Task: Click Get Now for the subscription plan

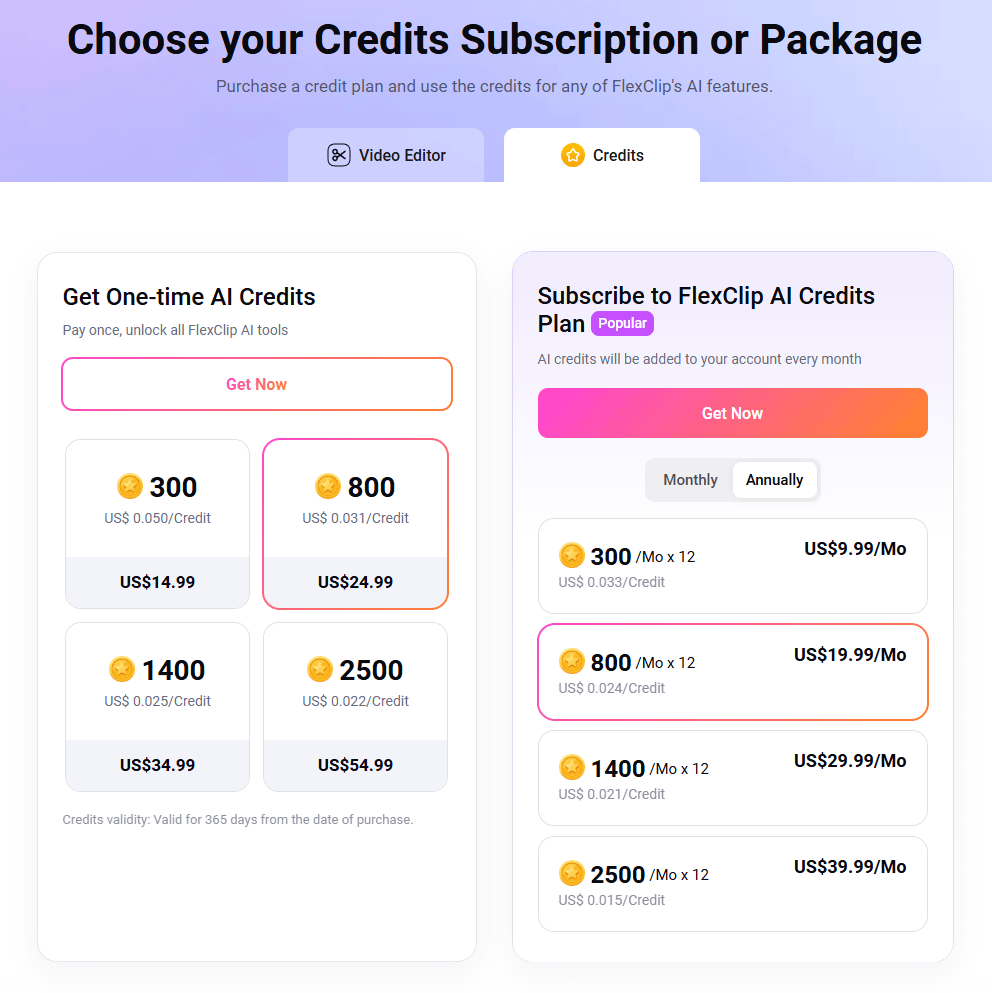Action: coord(732,413)
